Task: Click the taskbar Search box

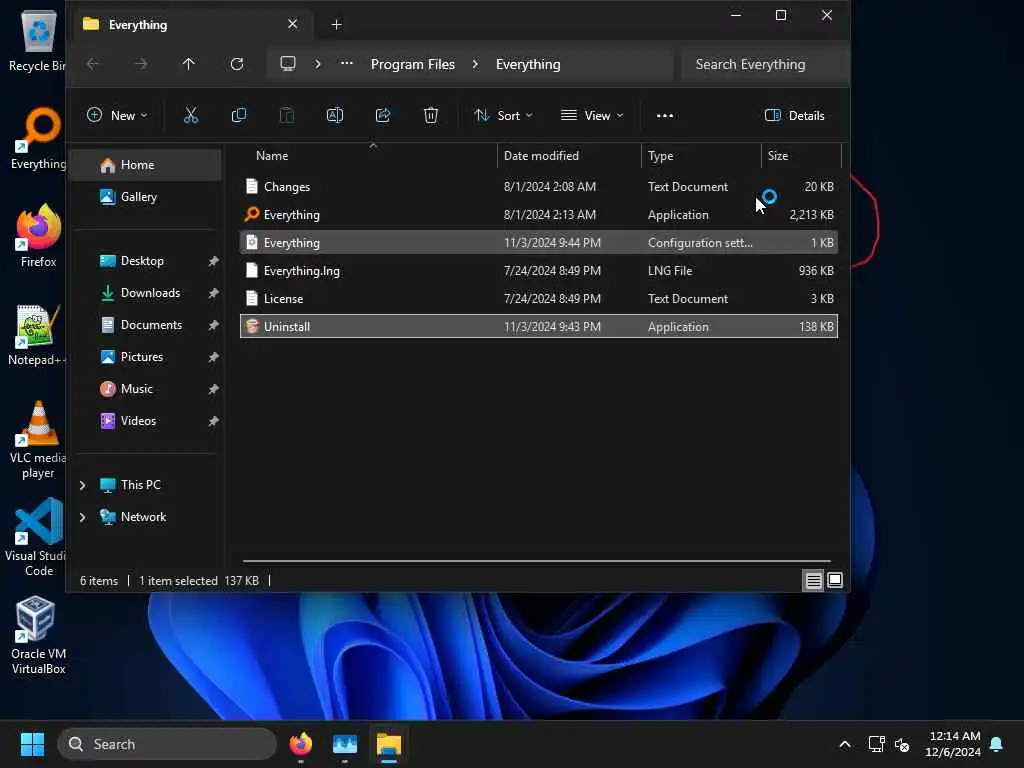Action: pos(167,744)
